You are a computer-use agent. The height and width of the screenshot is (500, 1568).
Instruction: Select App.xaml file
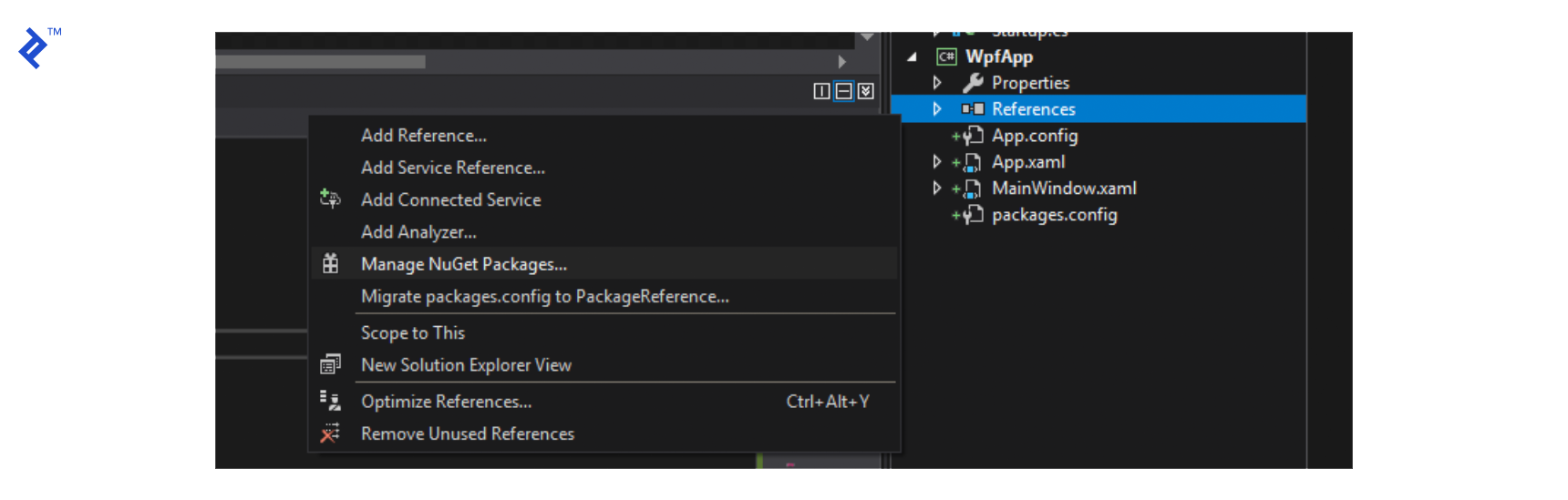click(x=1028, y=162)
